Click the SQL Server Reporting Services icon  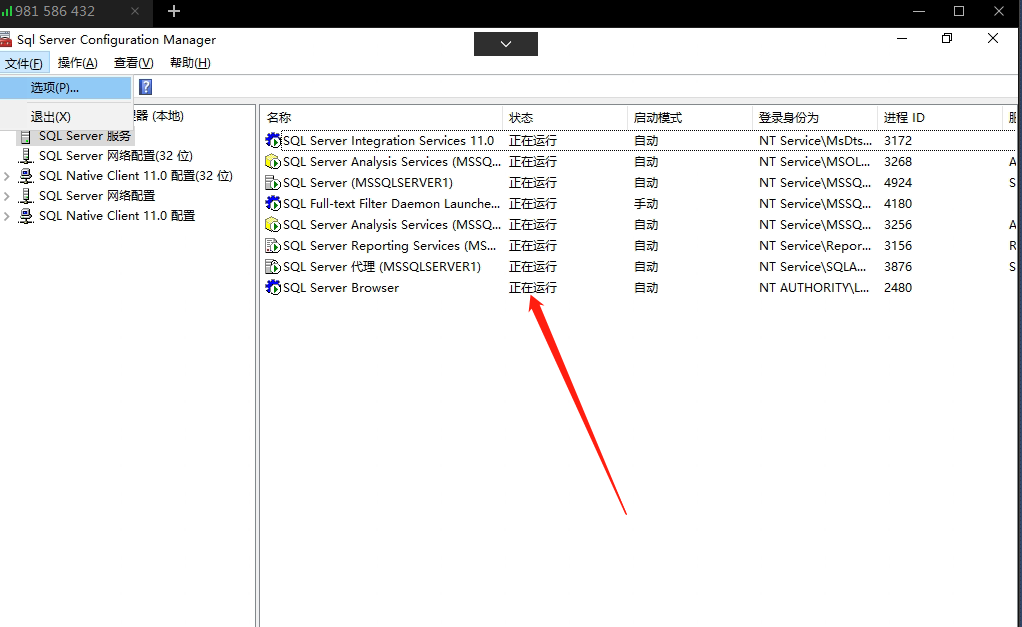(273, 246)
